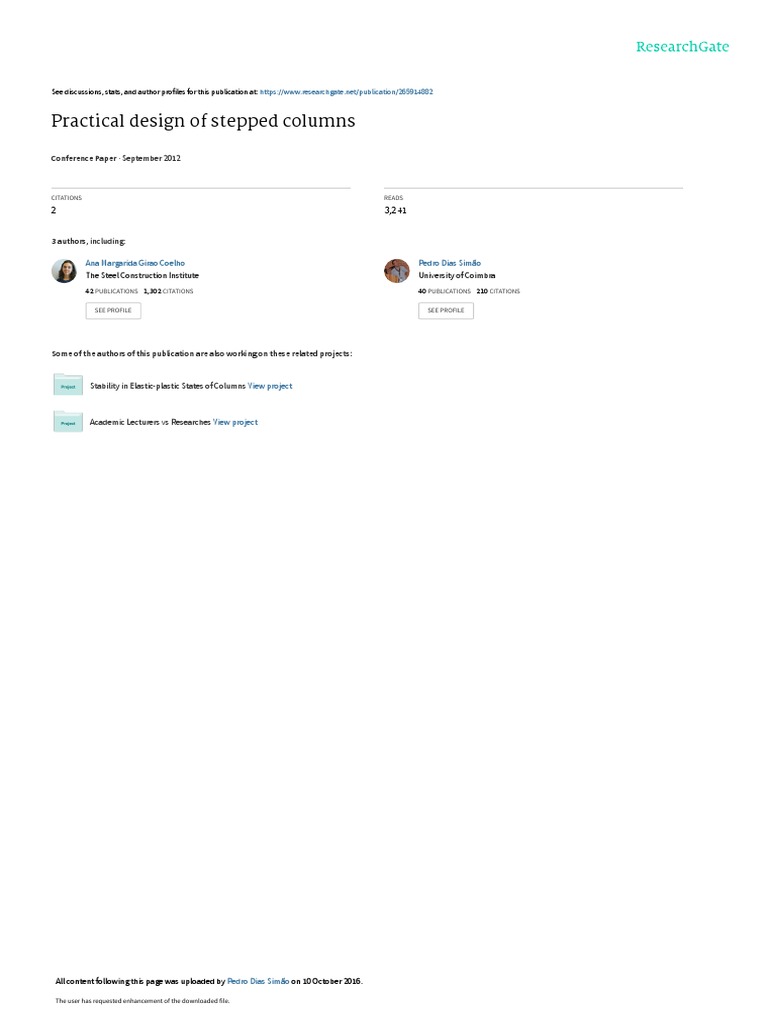View project Academic Lecturers vs Researches
This screenshot has height=1024, width=768.
click(x=235, y=423)
